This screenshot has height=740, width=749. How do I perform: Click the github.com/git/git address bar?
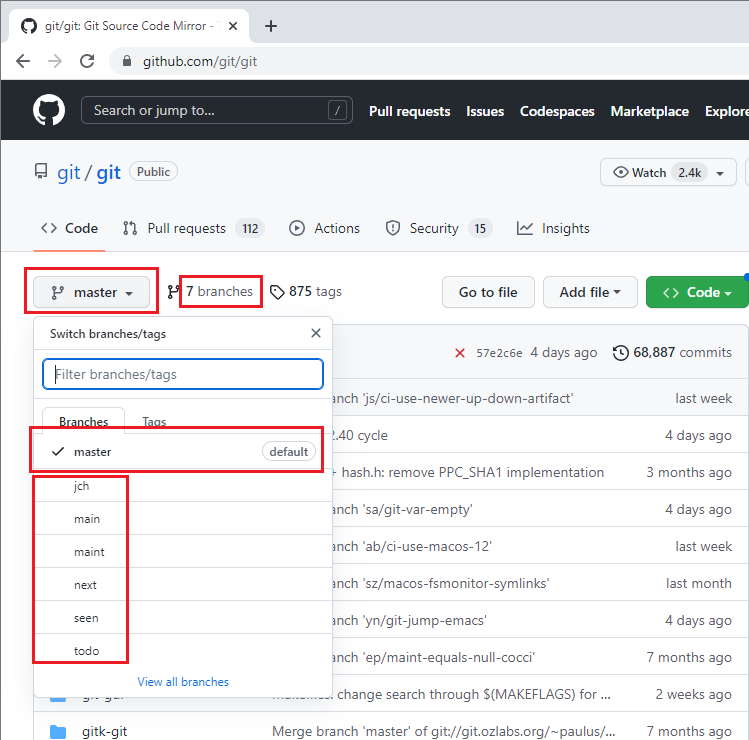point(200,61)
